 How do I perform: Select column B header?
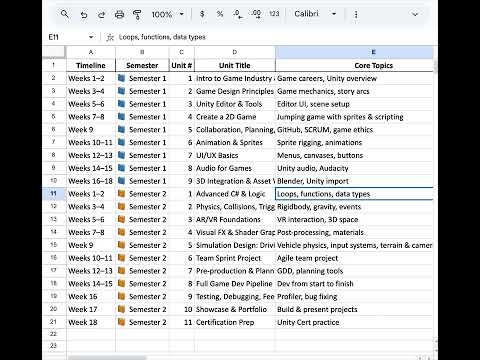[x=142, y=52]
